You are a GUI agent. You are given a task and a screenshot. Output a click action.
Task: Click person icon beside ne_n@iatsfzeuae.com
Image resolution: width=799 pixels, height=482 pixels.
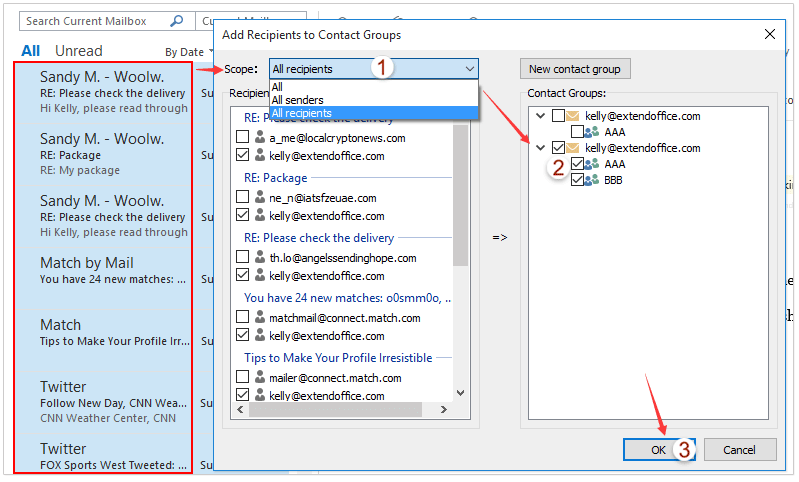pyautogui.click(x=259, y=198)
